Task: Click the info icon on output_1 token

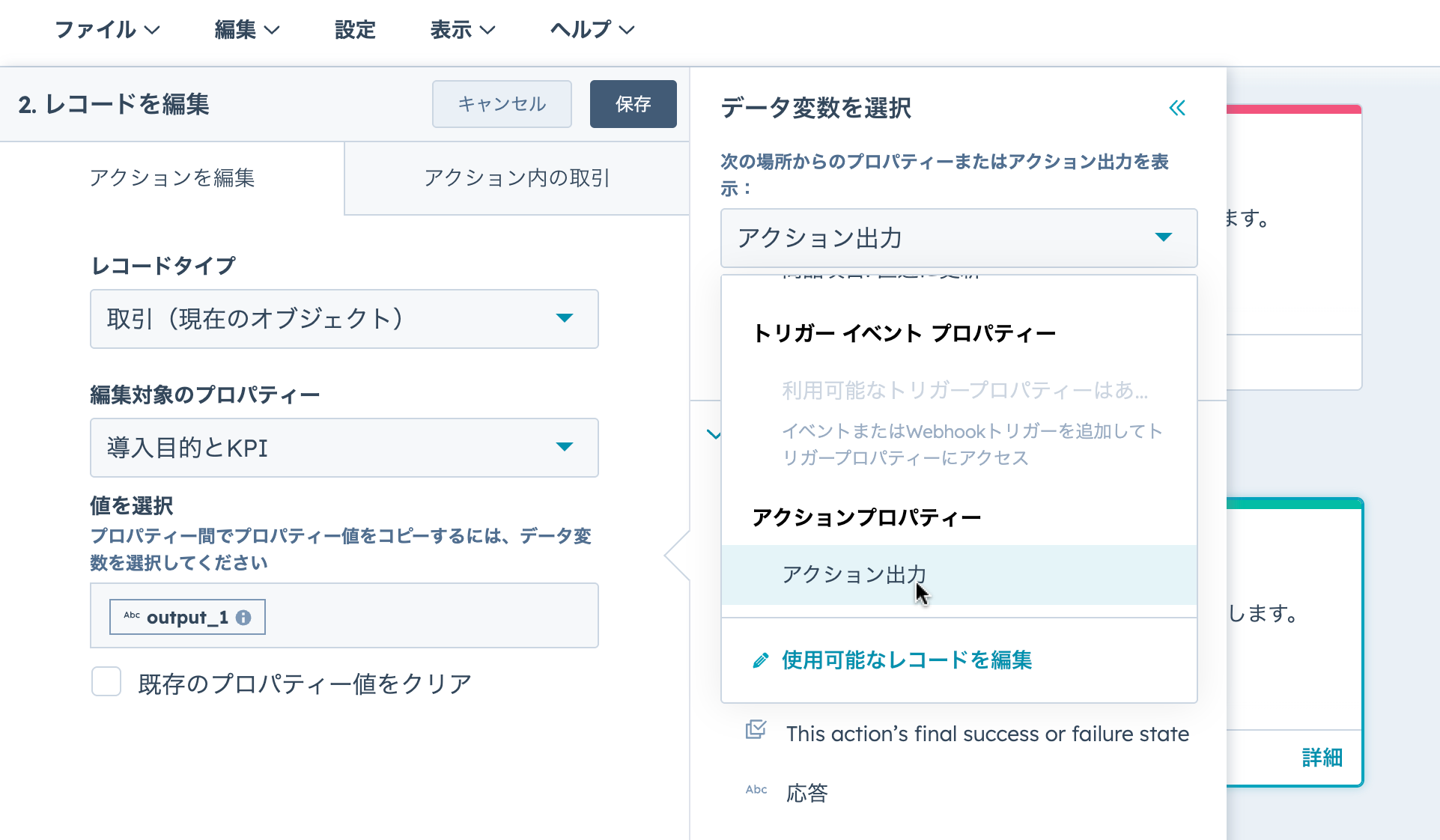Action: tap(243, 618)
